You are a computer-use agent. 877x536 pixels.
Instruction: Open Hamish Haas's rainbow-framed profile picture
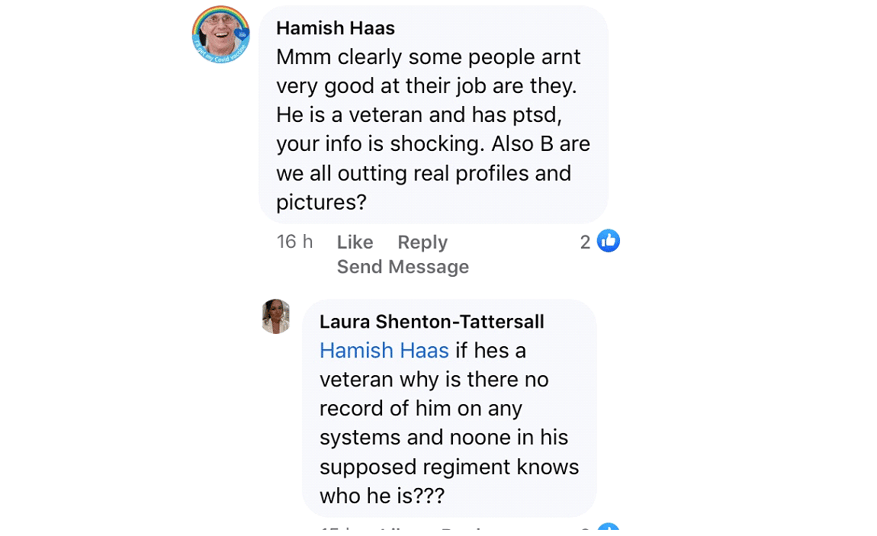coord(220,34)
